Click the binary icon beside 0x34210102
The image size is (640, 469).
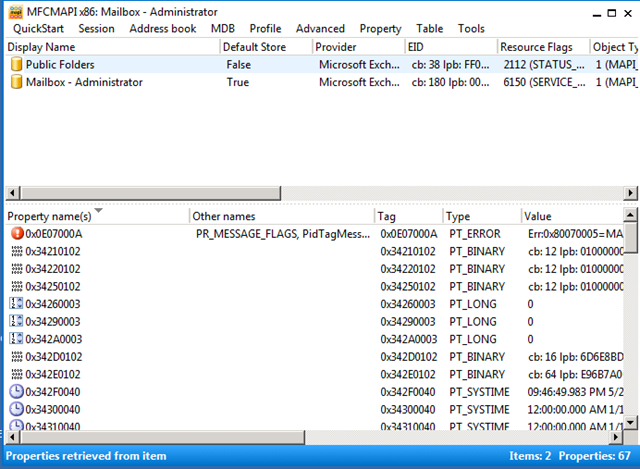[17, 251]
